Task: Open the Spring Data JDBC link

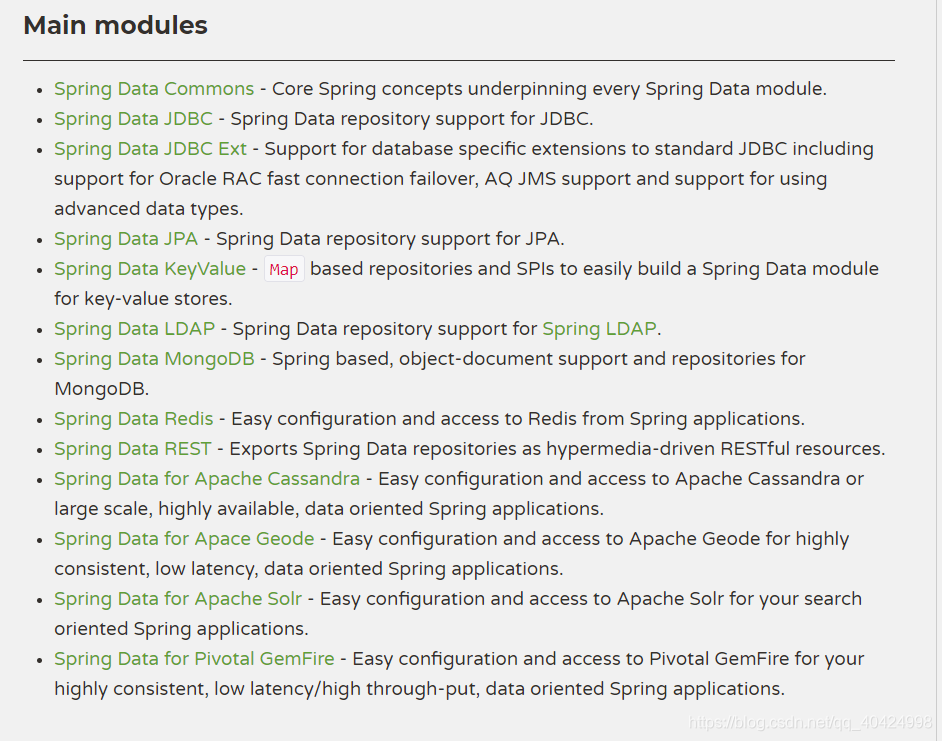Action: 133,119
